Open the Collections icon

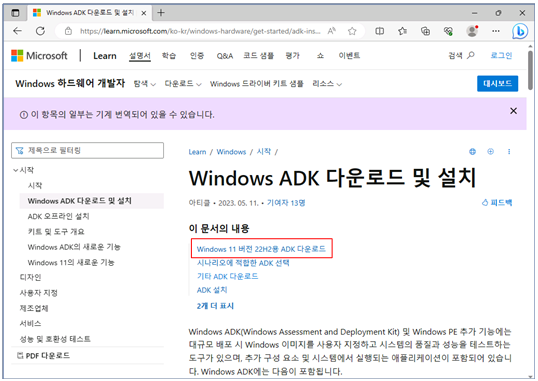425,31
